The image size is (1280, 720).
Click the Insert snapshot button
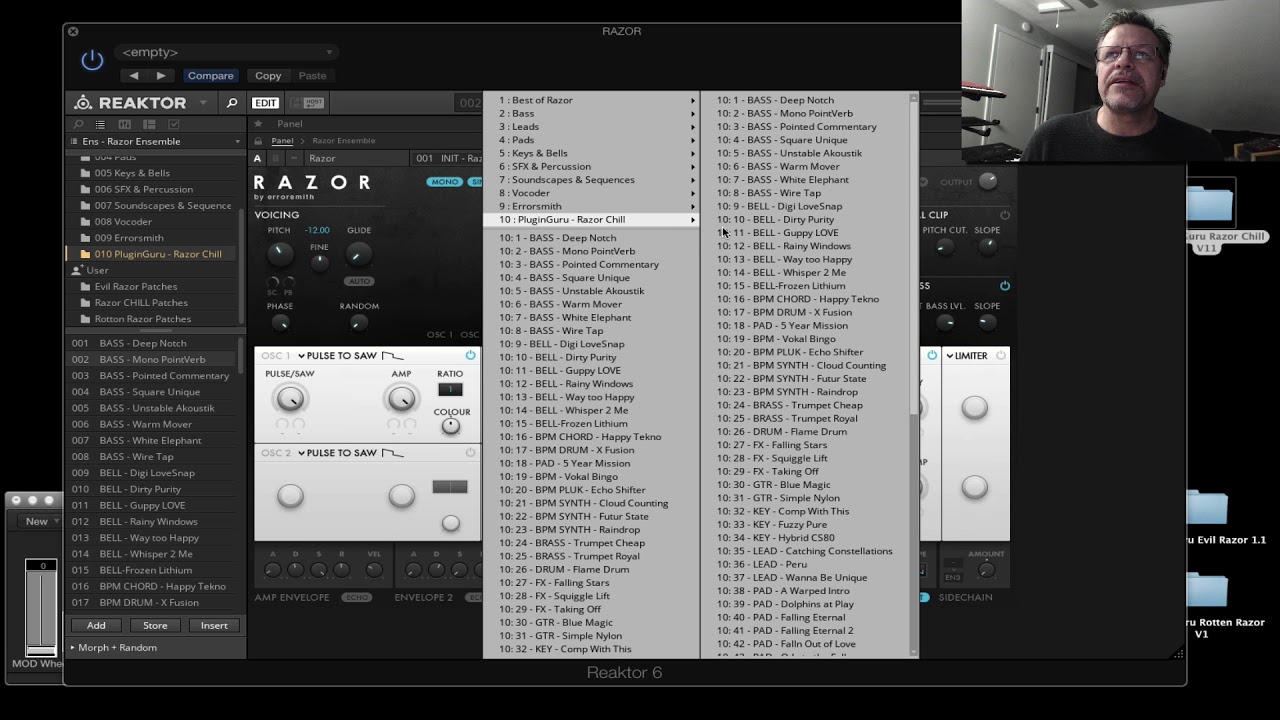(214, 625)
